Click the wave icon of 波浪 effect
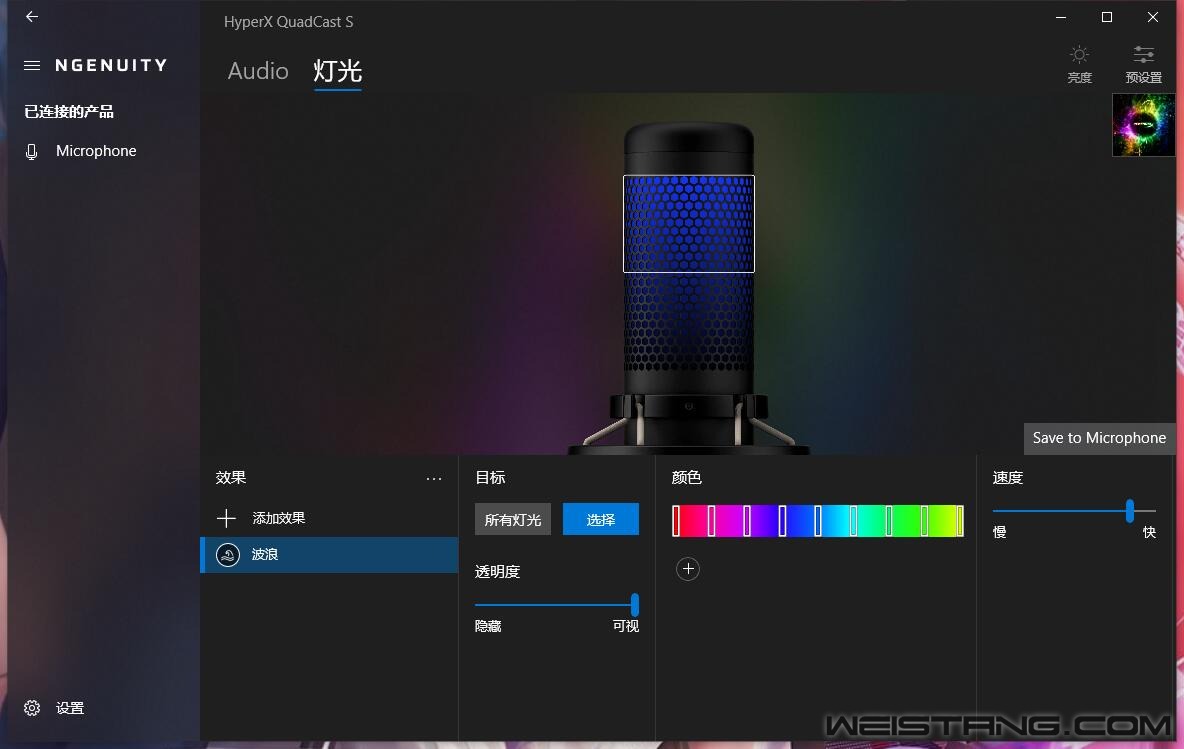The image size is (1184, 749). 228,555
